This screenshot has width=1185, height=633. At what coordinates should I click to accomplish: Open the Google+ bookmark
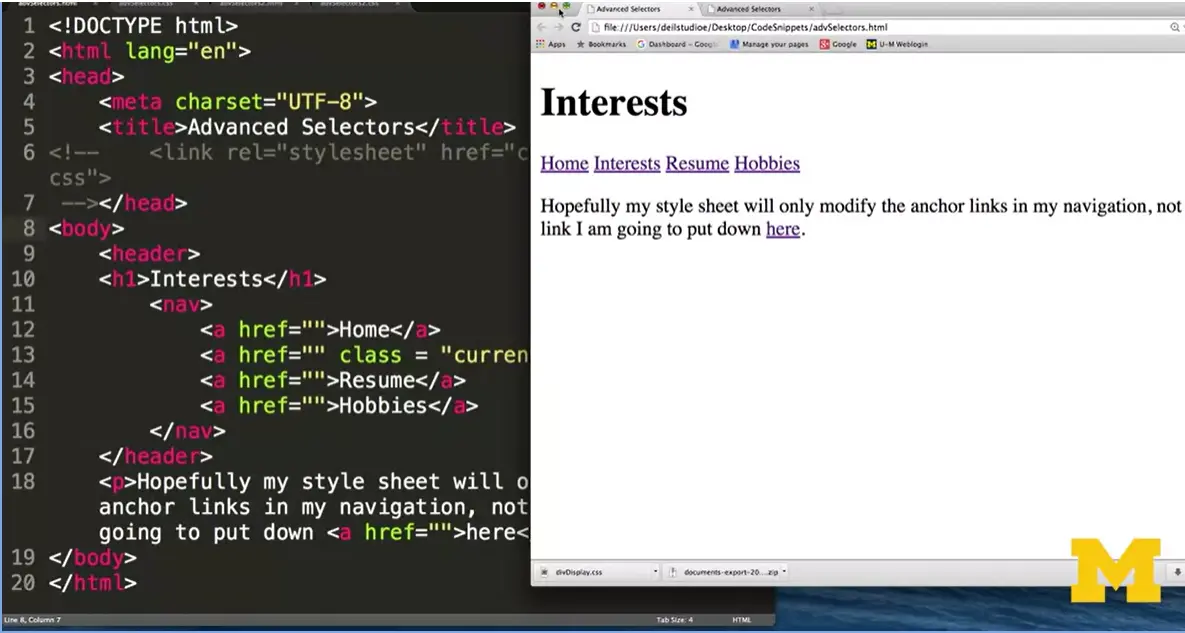[x=838, y=44]
